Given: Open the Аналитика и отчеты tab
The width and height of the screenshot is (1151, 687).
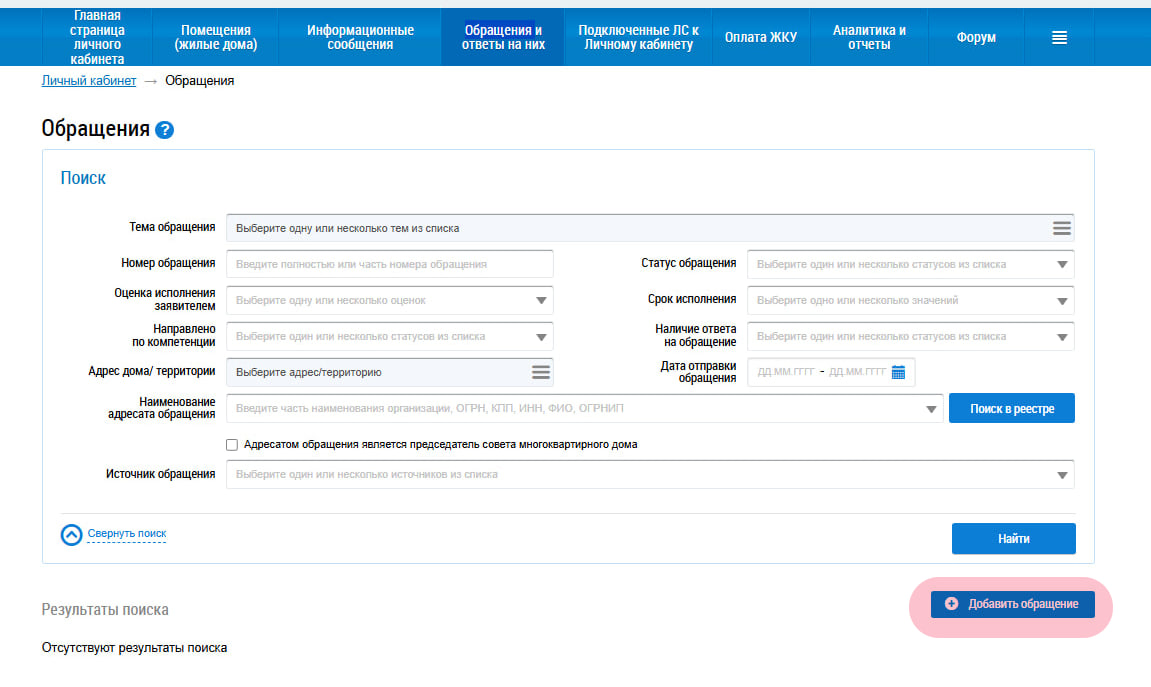Looking at the screenshot, I should (869, 37).
